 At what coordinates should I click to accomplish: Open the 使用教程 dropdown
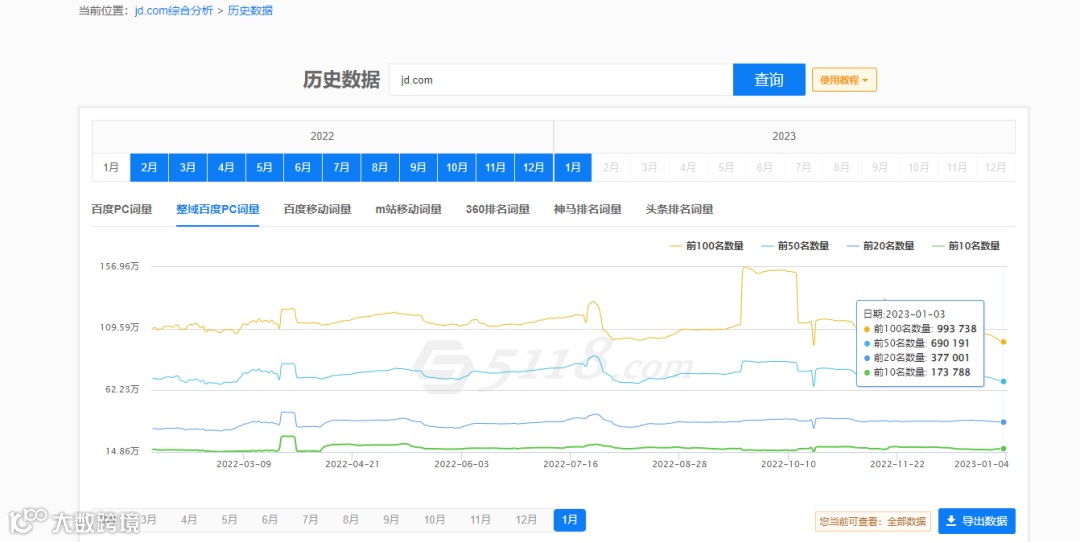coord(844,80)
